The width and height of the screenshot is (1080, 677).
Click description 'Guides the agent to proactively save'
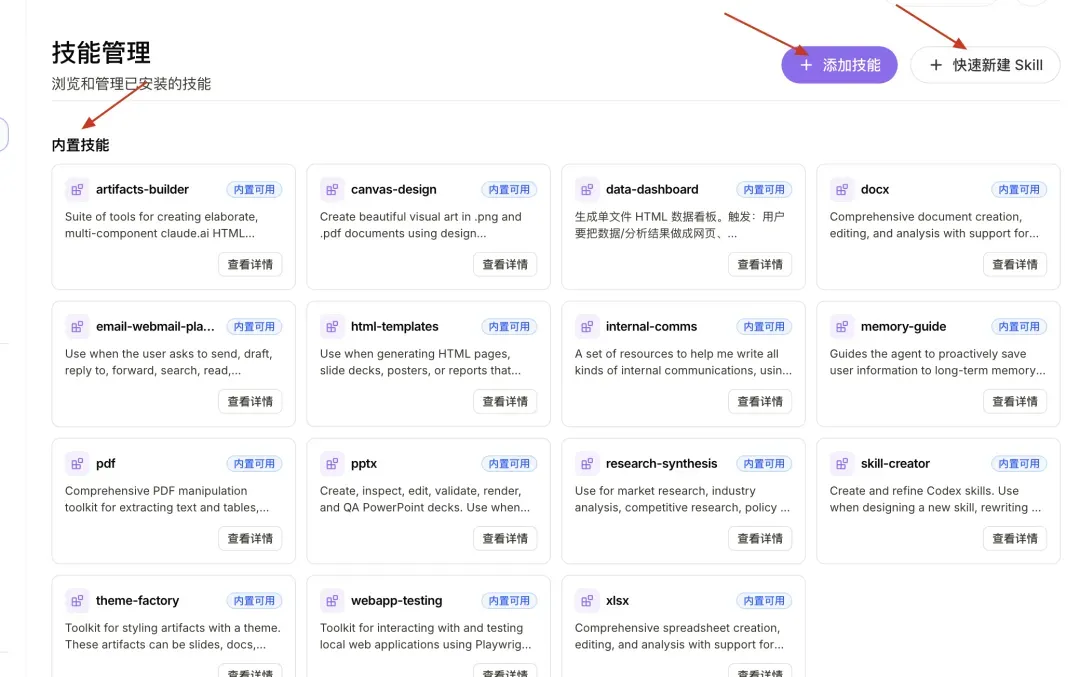tap(937, 362)
